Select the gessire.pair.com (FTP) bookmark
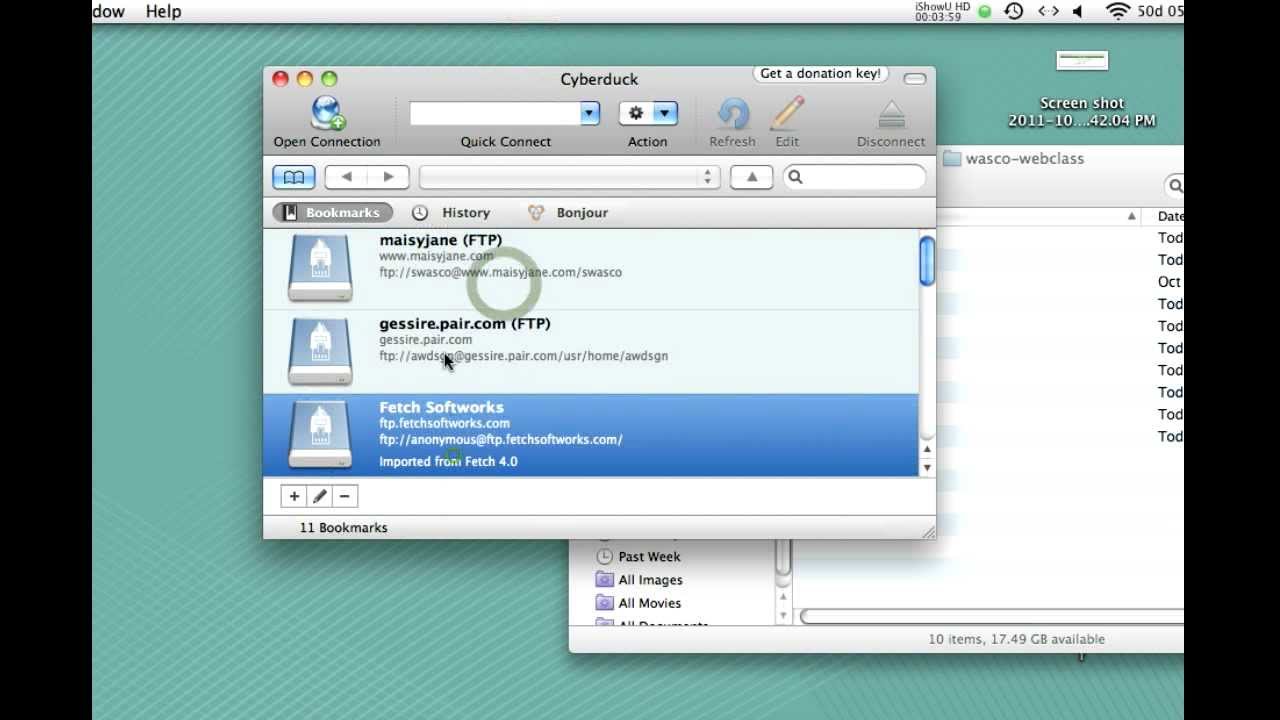The image size is (1280, 720). [590, 351]
